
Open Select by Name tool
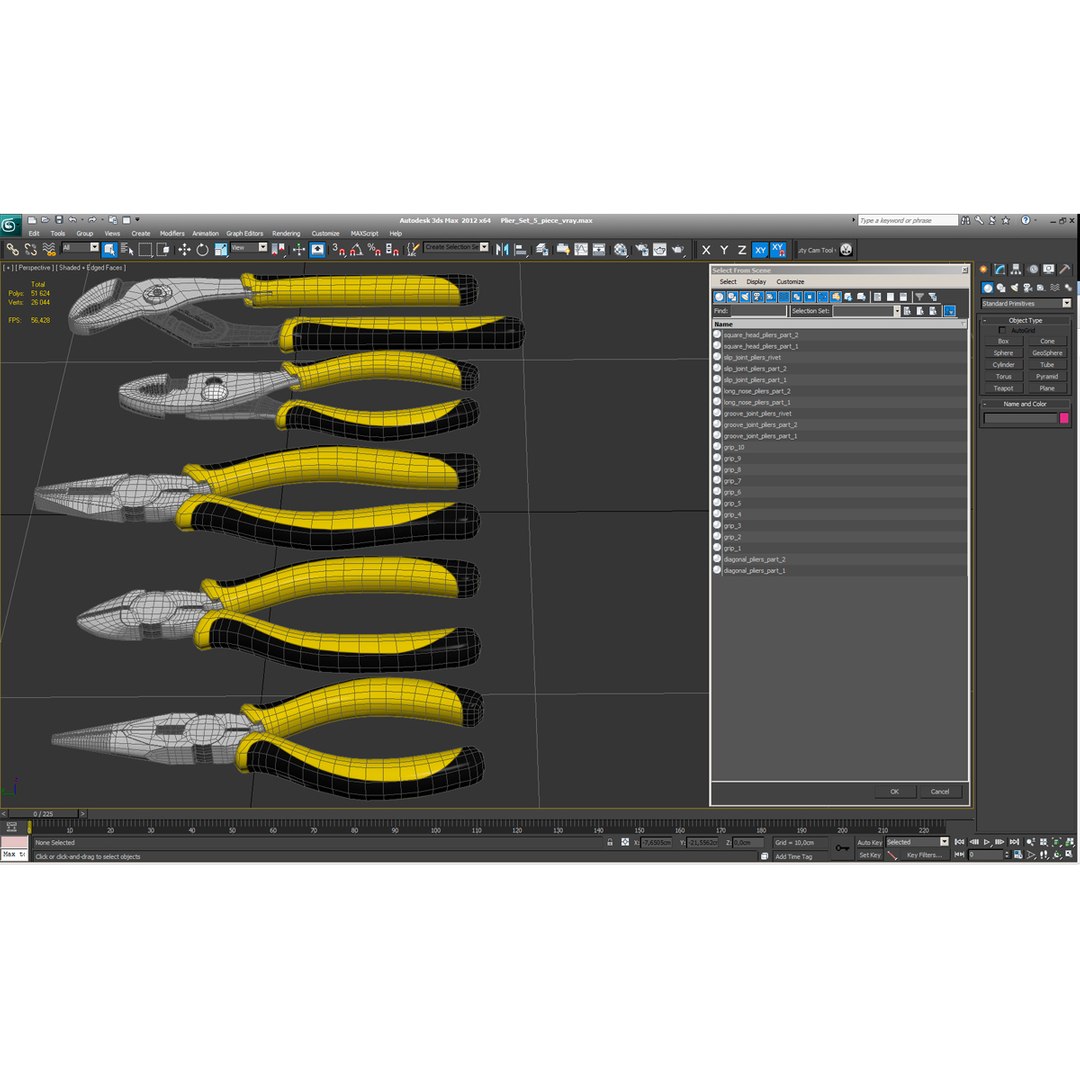(127, 249)
